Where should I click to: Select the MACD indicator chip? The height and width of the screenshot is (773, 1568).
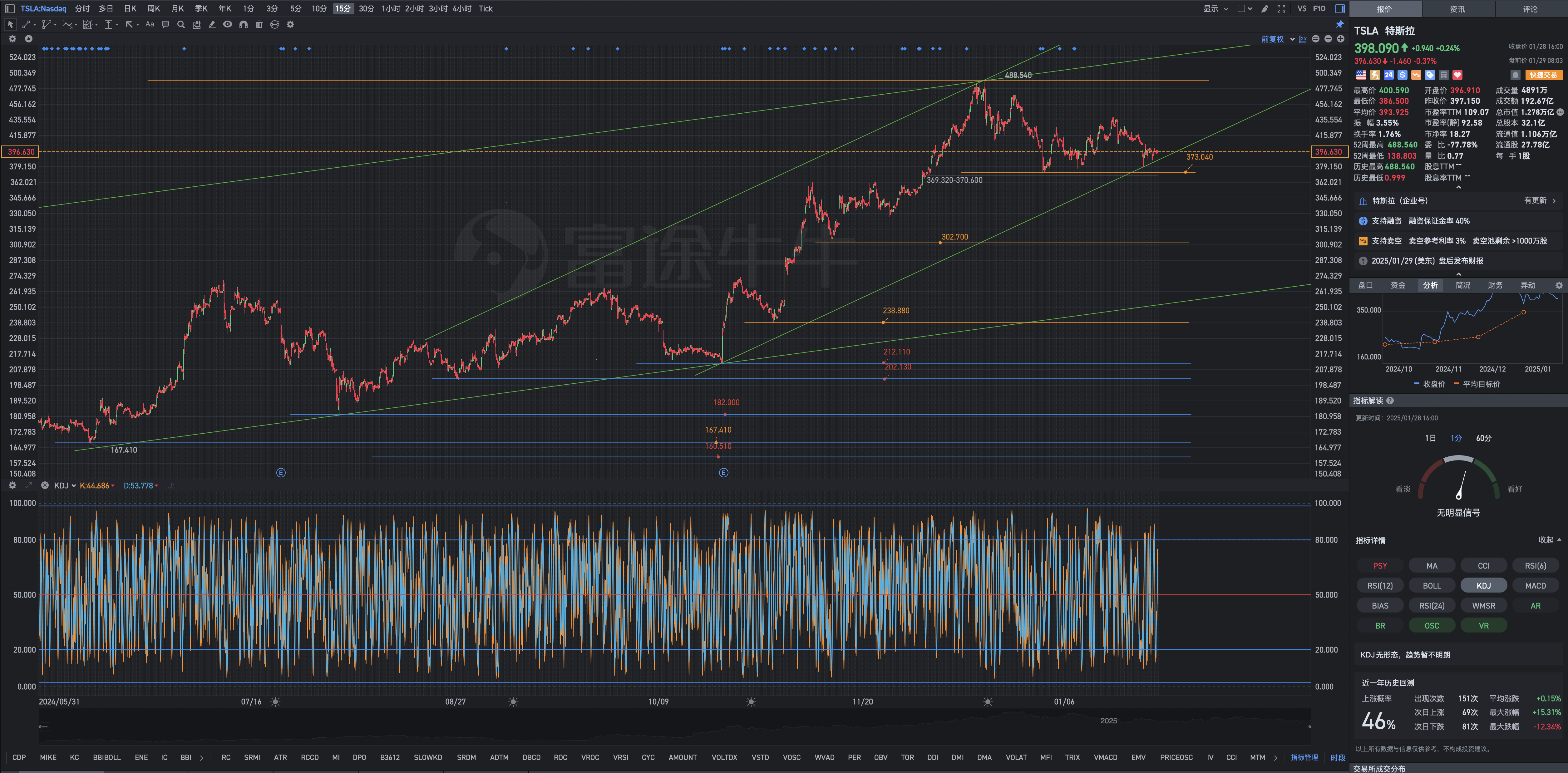pyautogui.click(x=1535, y=586)
